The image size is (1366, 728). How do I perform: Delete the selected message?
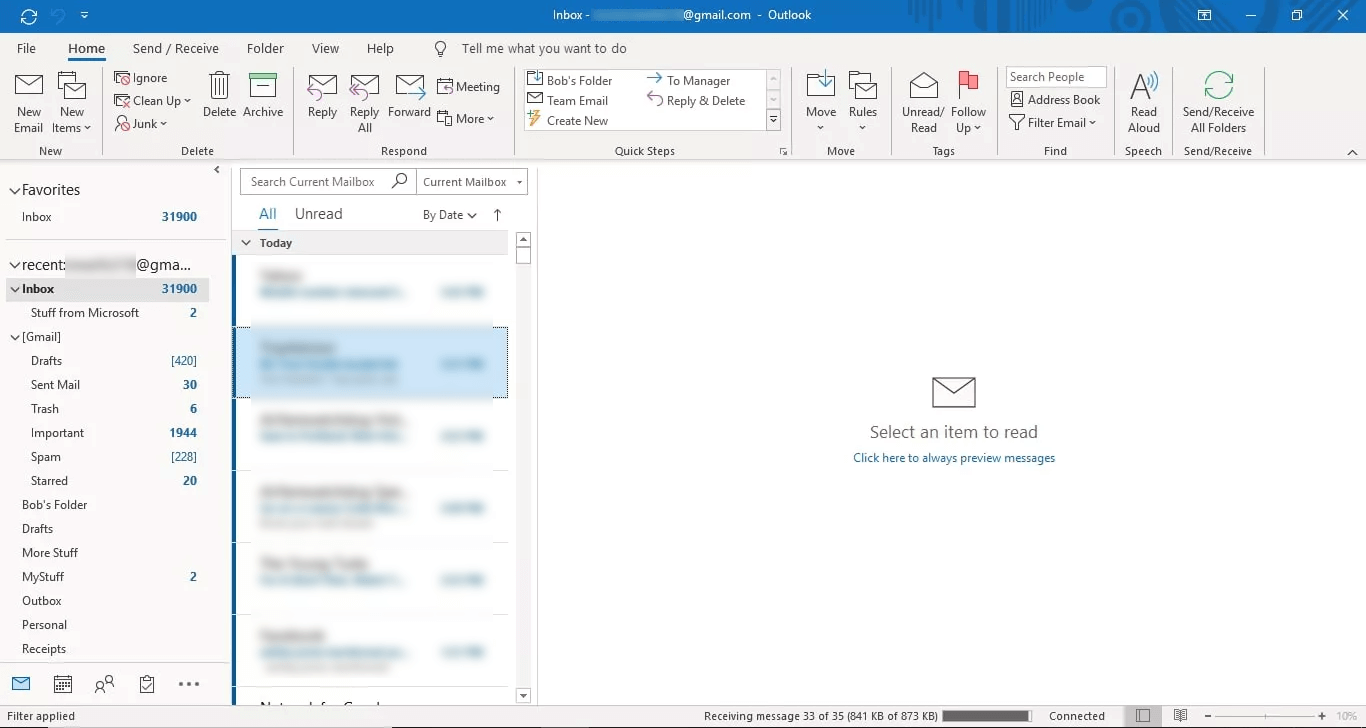click(219, 96)
